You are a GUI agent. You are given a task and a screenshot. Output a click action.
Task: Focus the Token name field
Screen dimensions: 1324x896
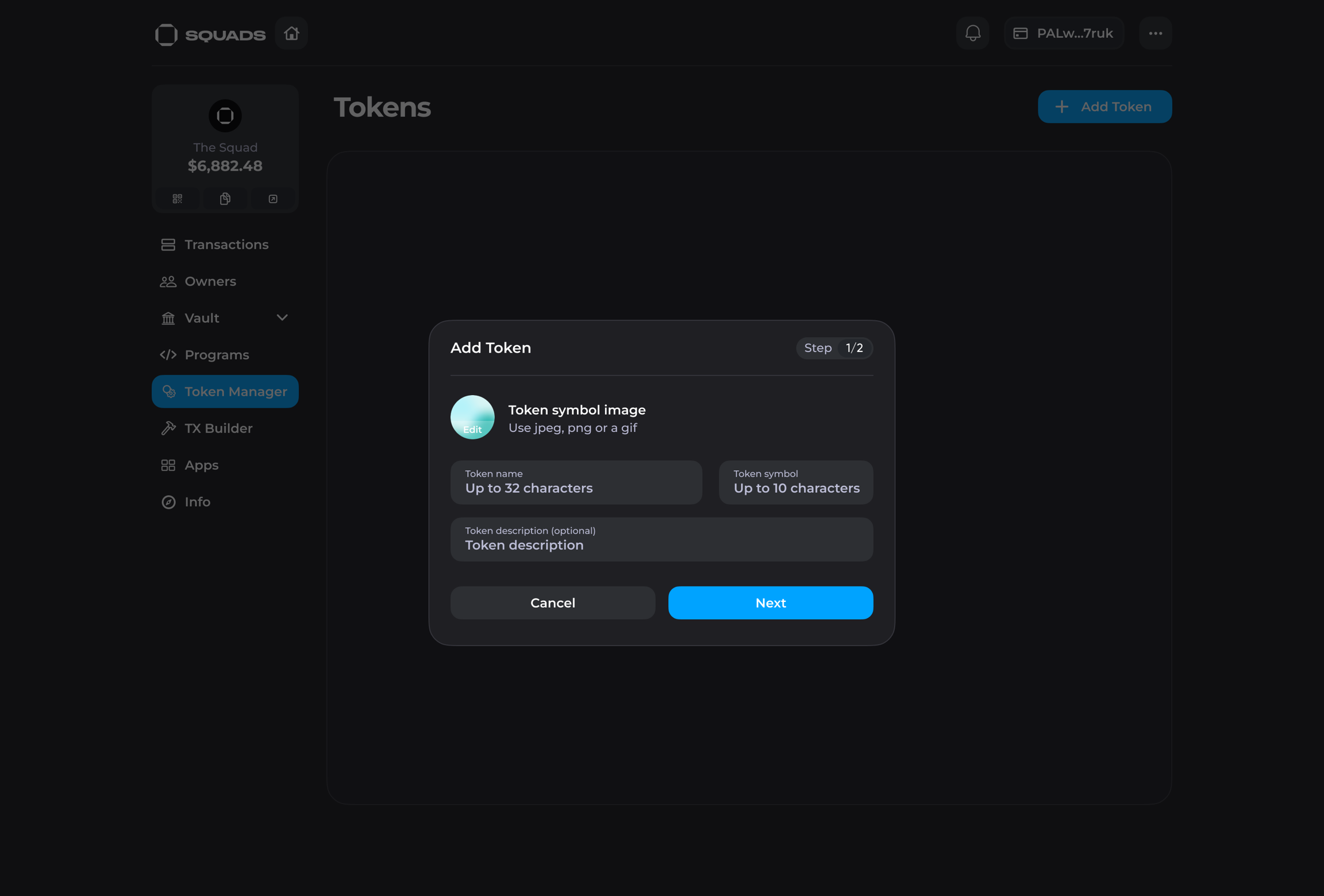pyautogui.click(x=576, y=482)
